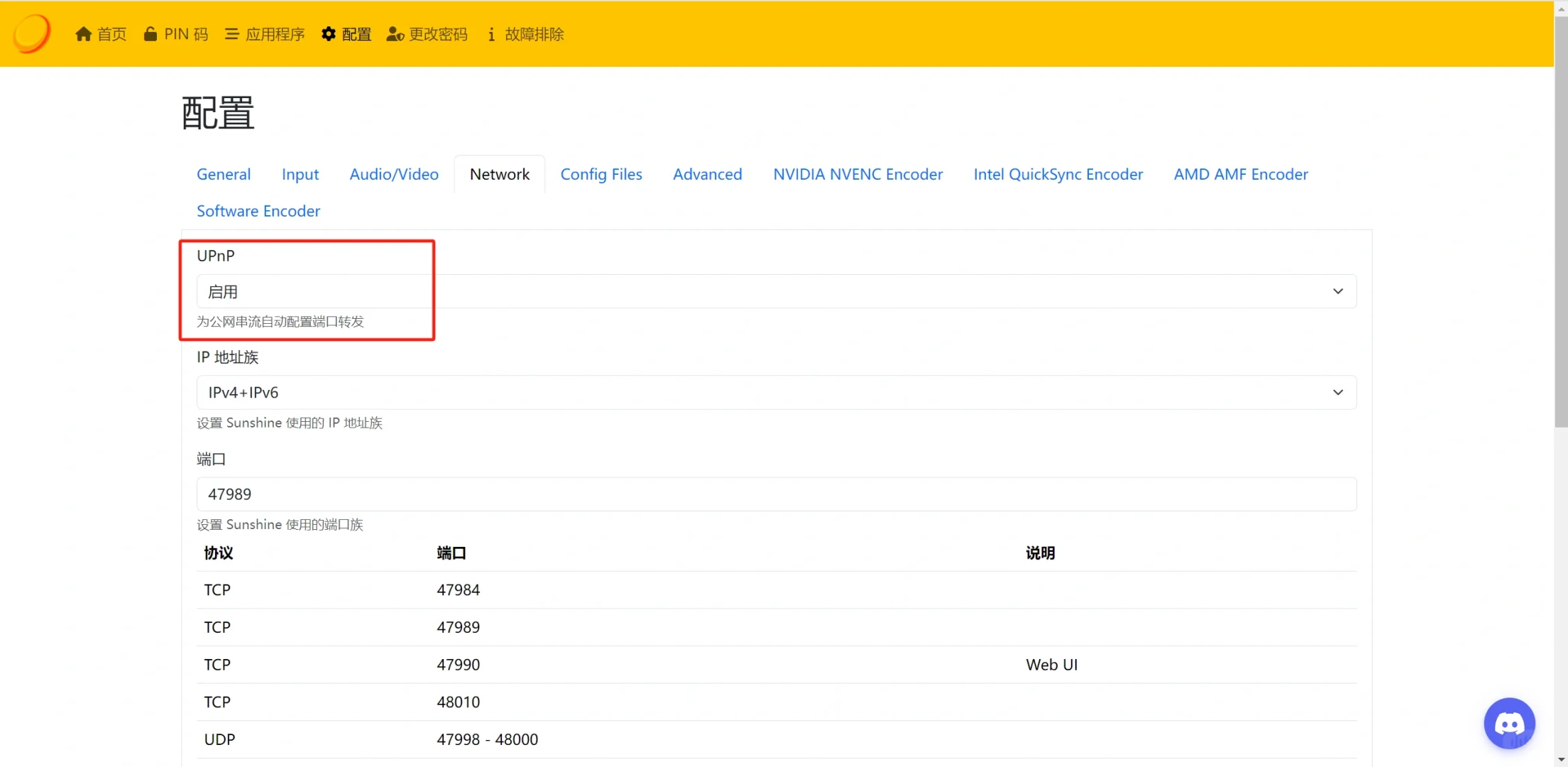The image size is (1568, 767).
Task: Click the 应用程序 list icon
Action: tap(231, 34)
